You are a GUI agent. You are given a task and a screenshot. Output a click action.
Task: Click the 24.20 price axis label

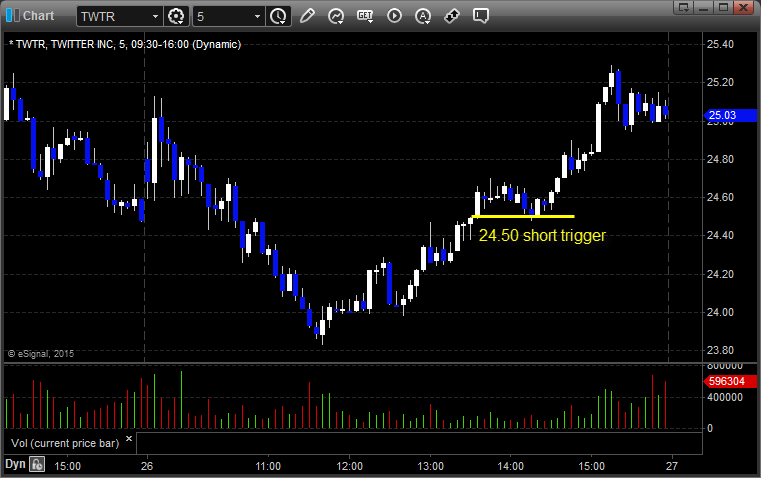coord(720,274)
